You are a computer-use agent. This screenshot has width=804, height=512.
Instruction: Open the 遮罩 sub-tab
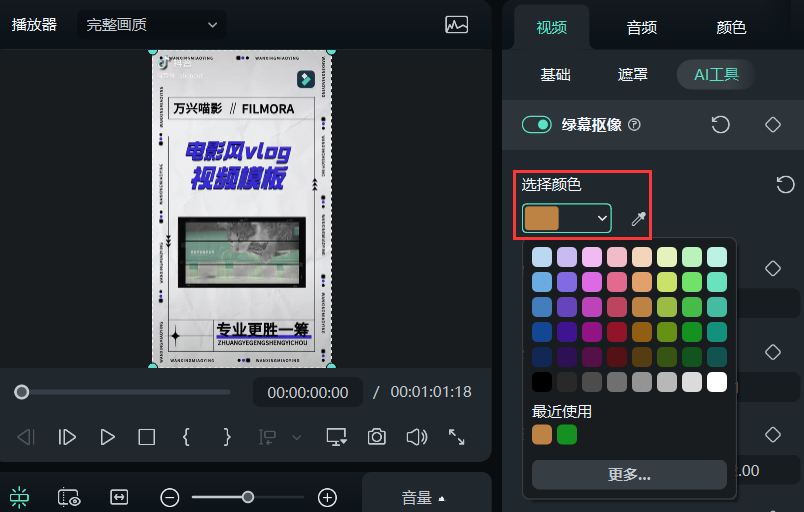[632, 75]
